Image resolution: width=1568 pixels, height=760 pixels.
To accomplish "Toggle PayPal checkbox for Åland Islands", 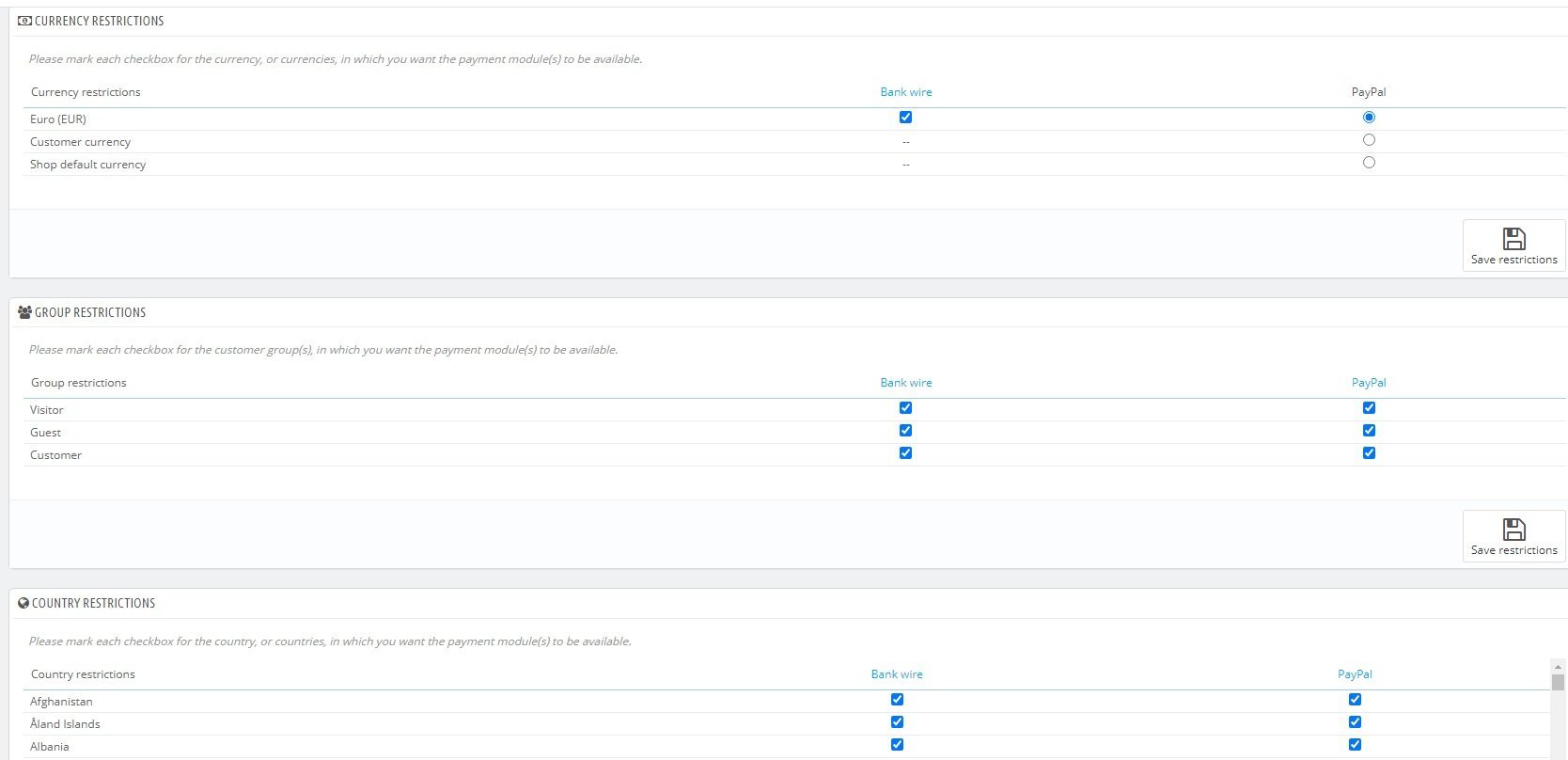I will tap(1355, 722).
